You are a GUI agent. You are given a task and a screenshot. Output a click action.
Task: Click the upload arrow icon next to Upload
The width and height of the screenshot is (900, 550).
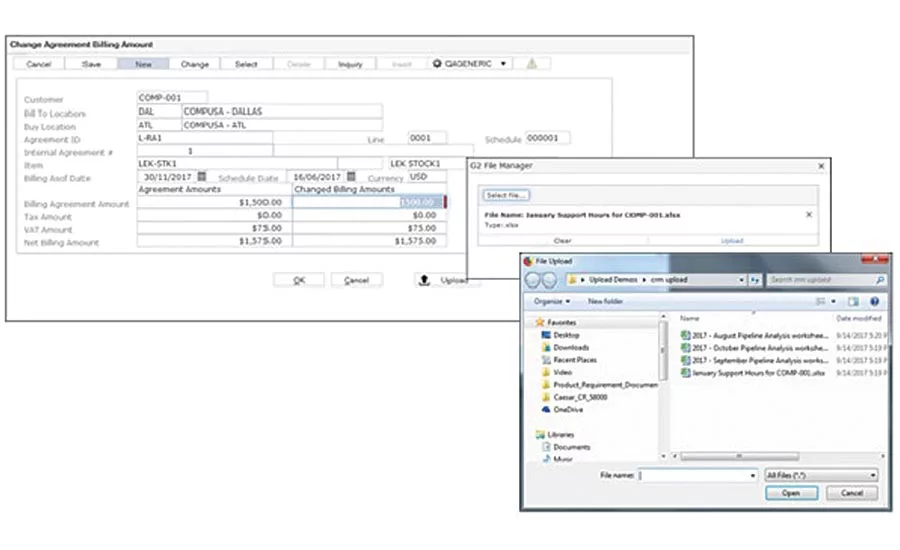[424, 280]
